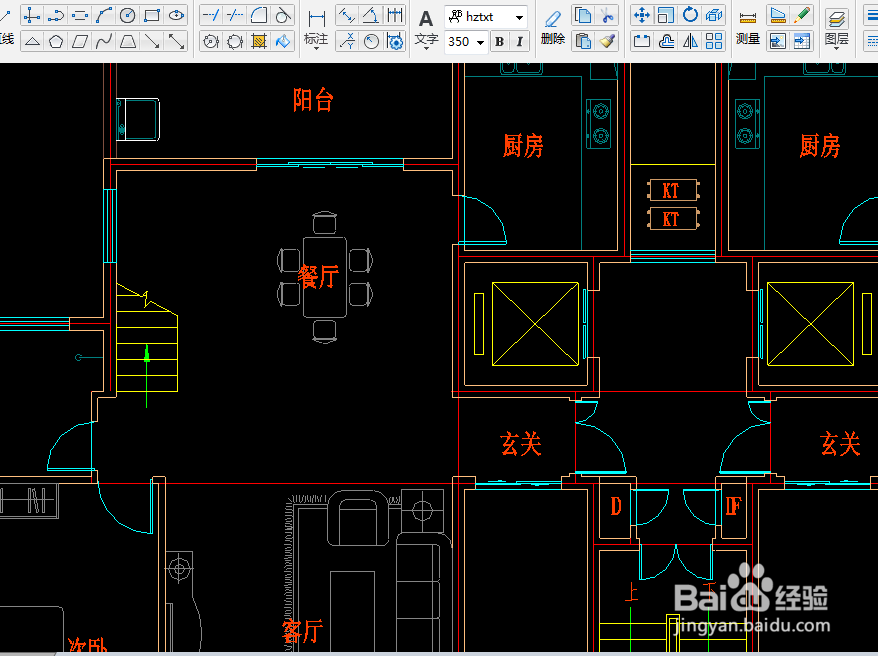Click the paste clipboard icon
The width and height of the screenshot is (878, 656).
pos(583,41)
